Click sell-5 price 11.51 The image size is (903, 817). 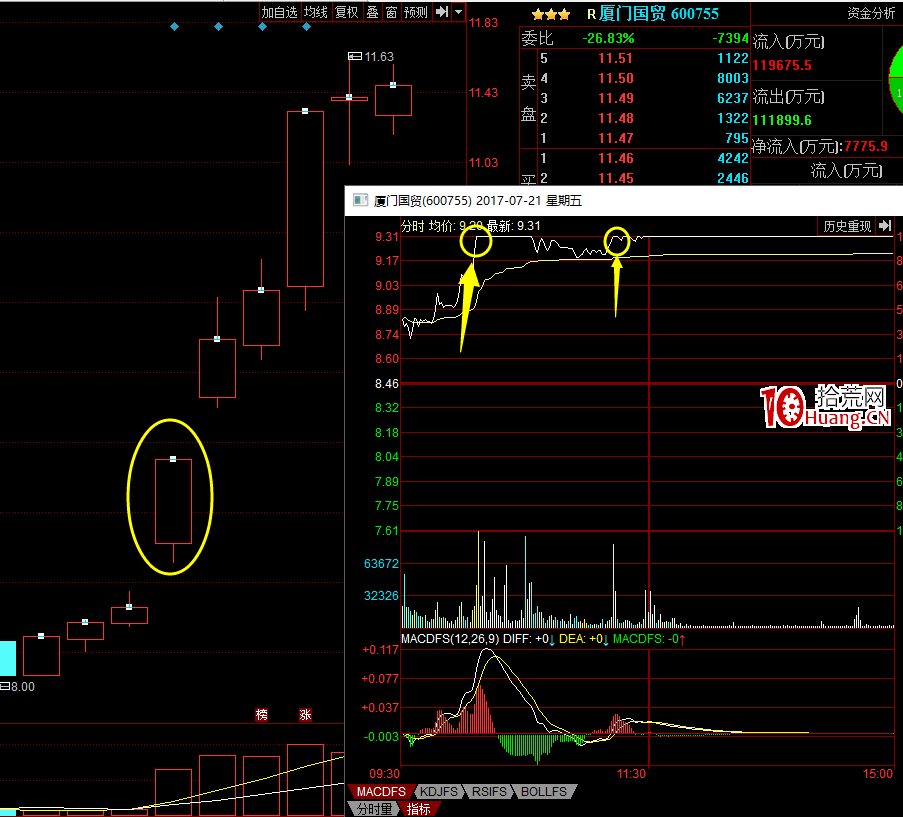615,58
